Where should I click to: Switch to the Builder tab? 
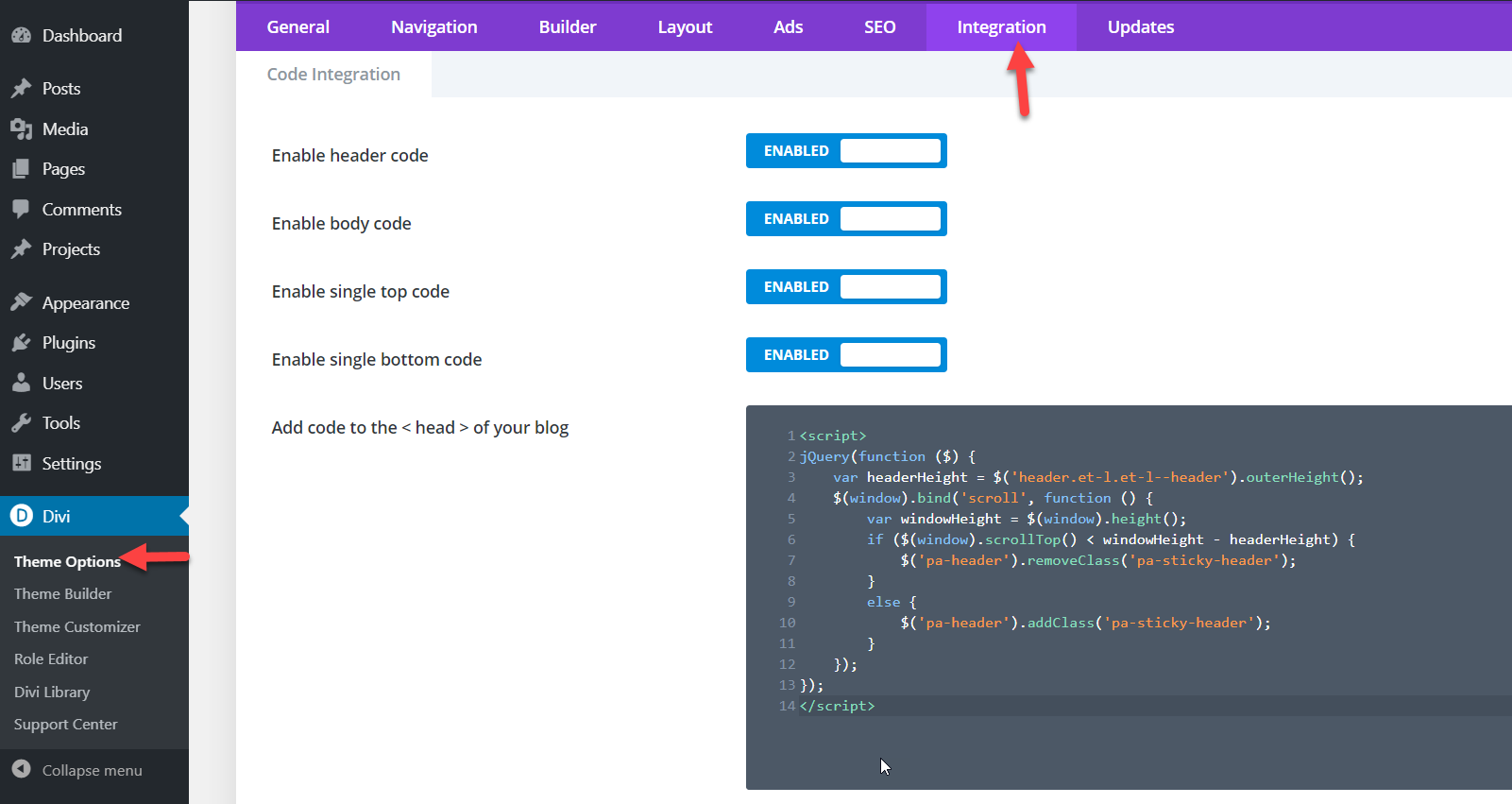(568, 27)
